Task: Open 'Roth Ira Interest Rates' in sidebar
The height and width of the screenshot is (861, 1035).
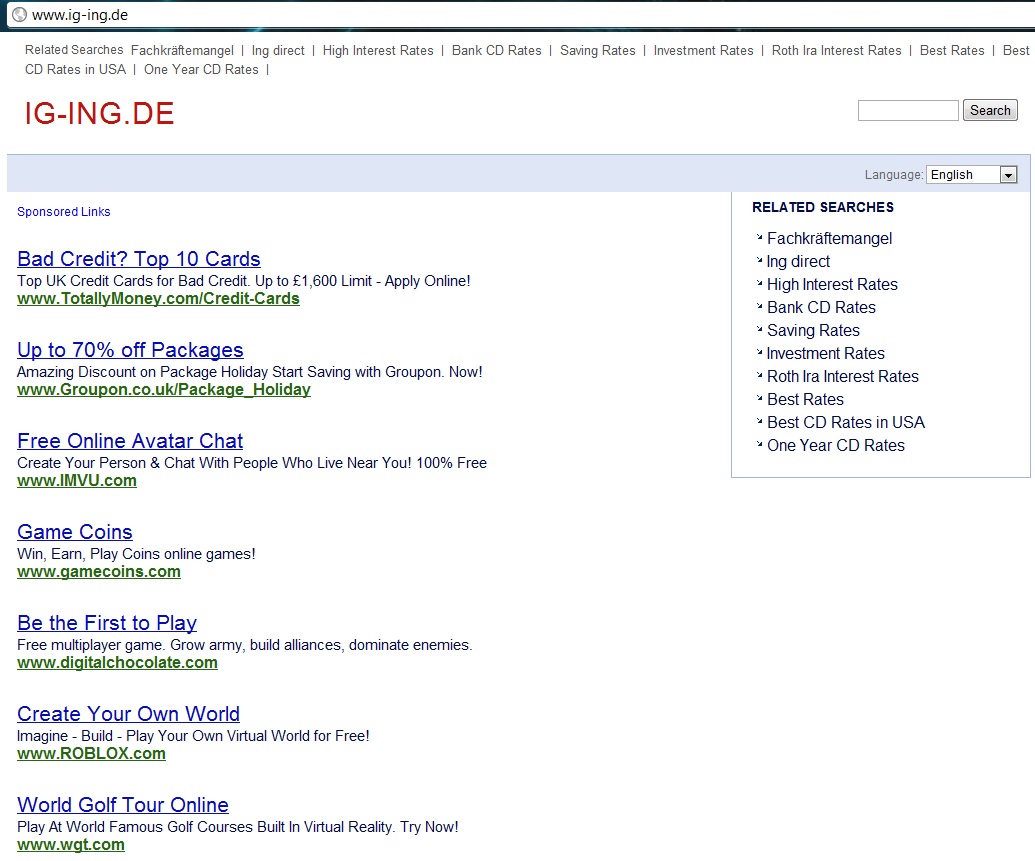Action: point(843,376)
